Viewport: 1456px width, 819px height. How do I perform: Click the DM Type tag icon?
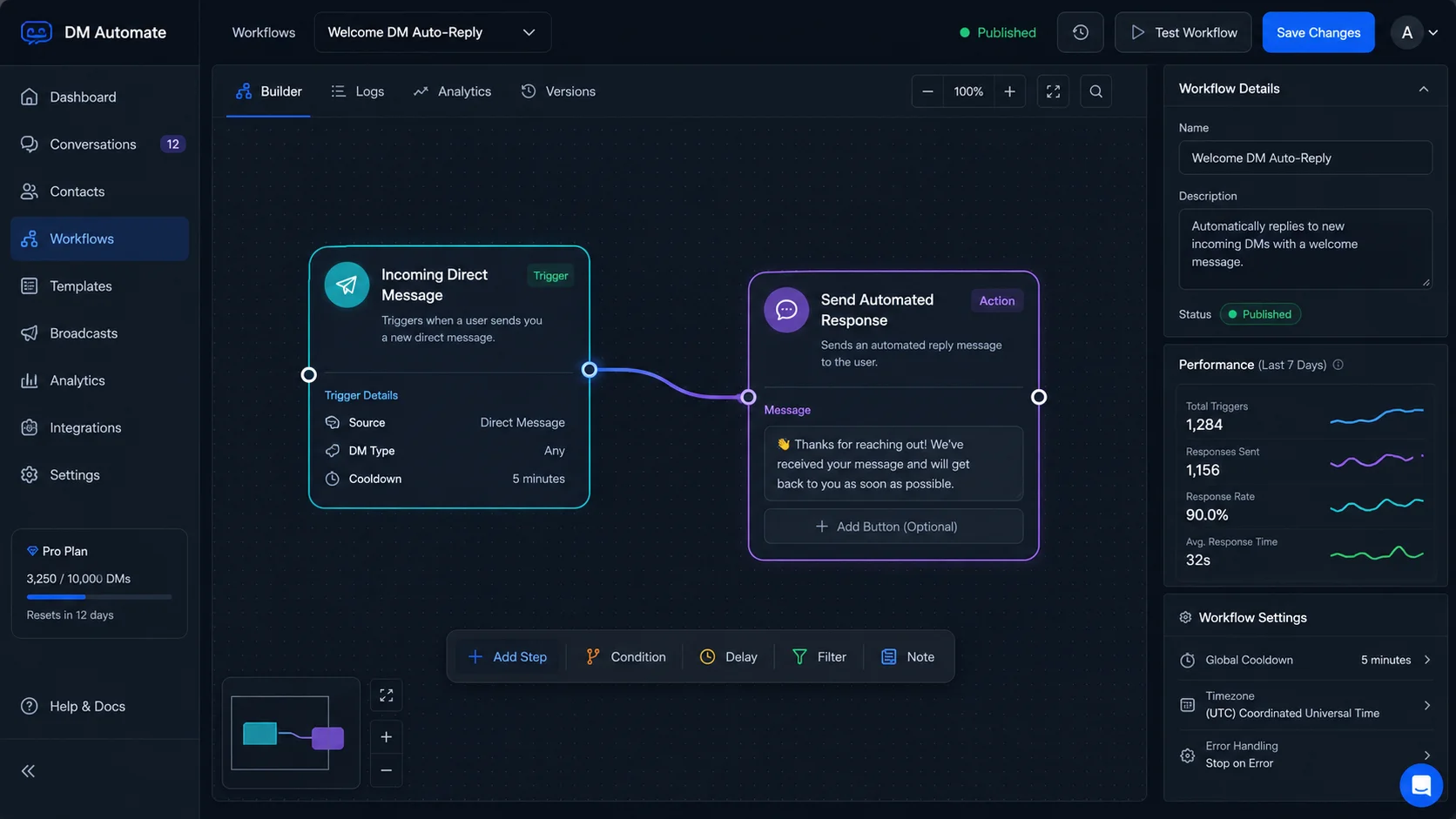[x=332, y=451]
